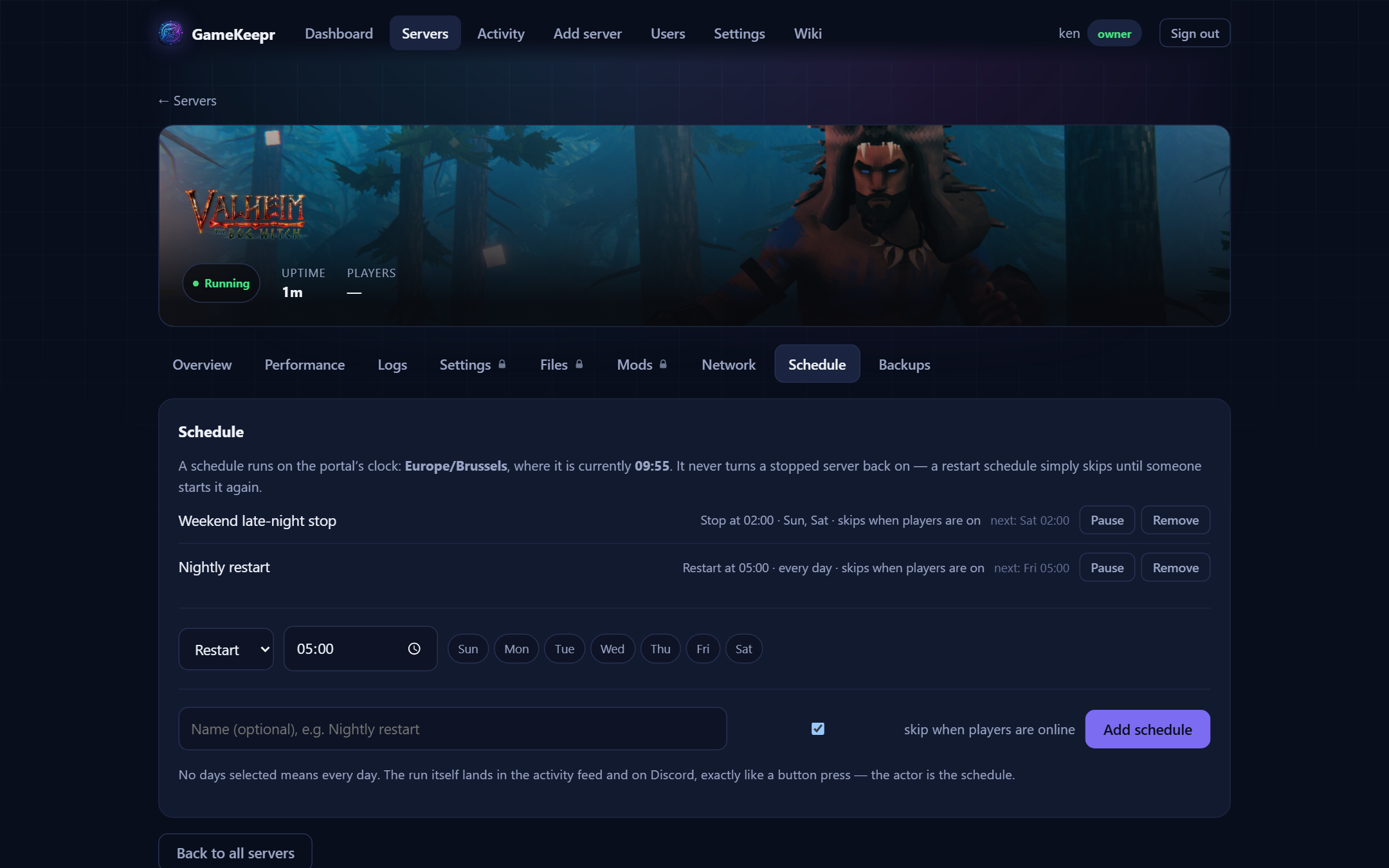Viewport: 1389px width, 868px height.
Task: Open the Dashboard nav item
Action: (x=339, y=33)
